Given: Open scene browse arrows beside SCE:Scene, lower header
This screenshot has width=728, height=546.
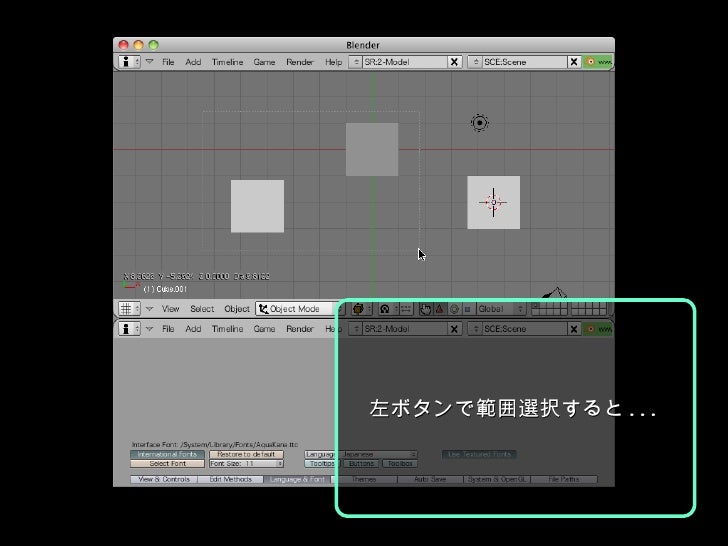Looking at the screenshot, I should pyautogui.click(x=475, y=329).
